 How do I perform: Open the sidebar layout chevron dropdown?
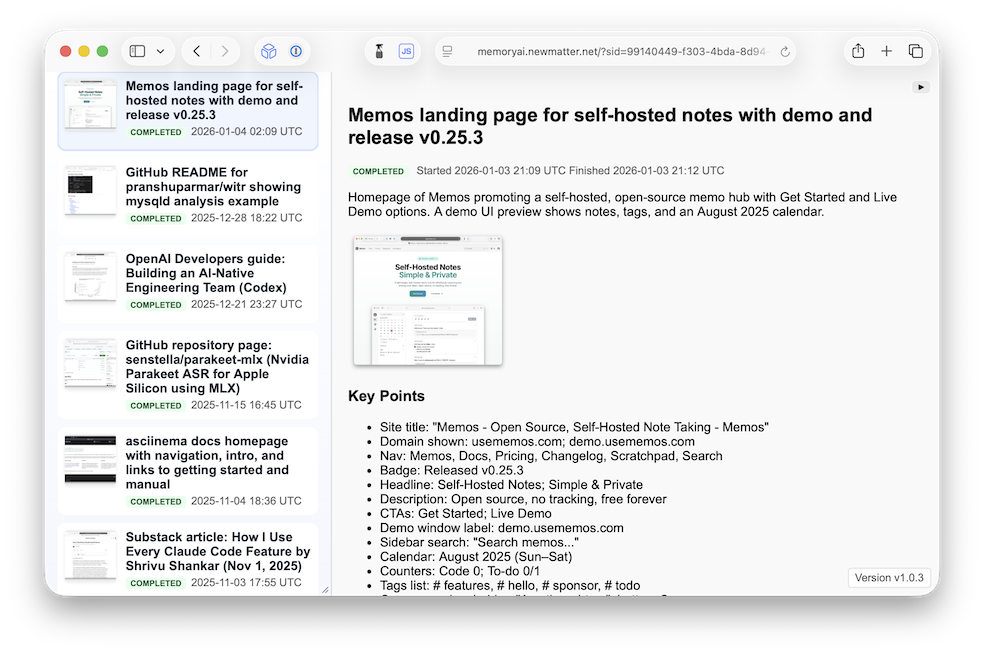pos(161,50)
